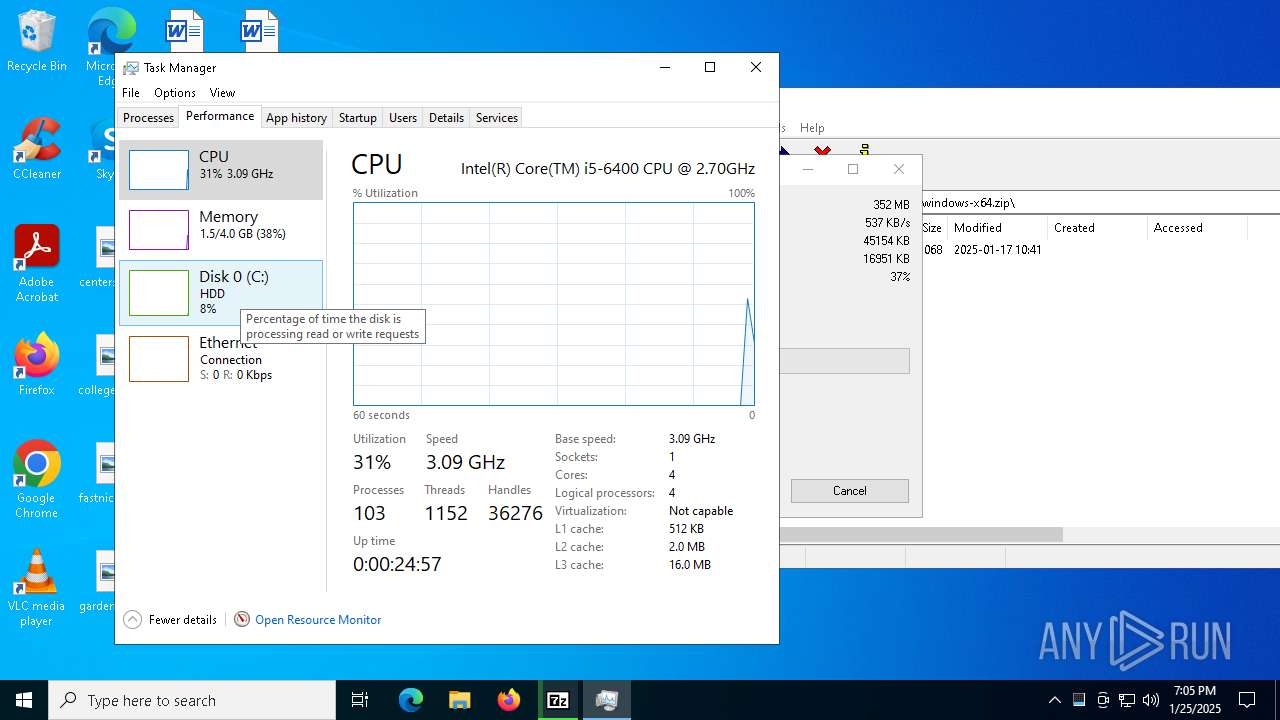The height and width of the screenshot is (720, 1280).
Task: Click the Type here to search box
Action: [192, 700]
